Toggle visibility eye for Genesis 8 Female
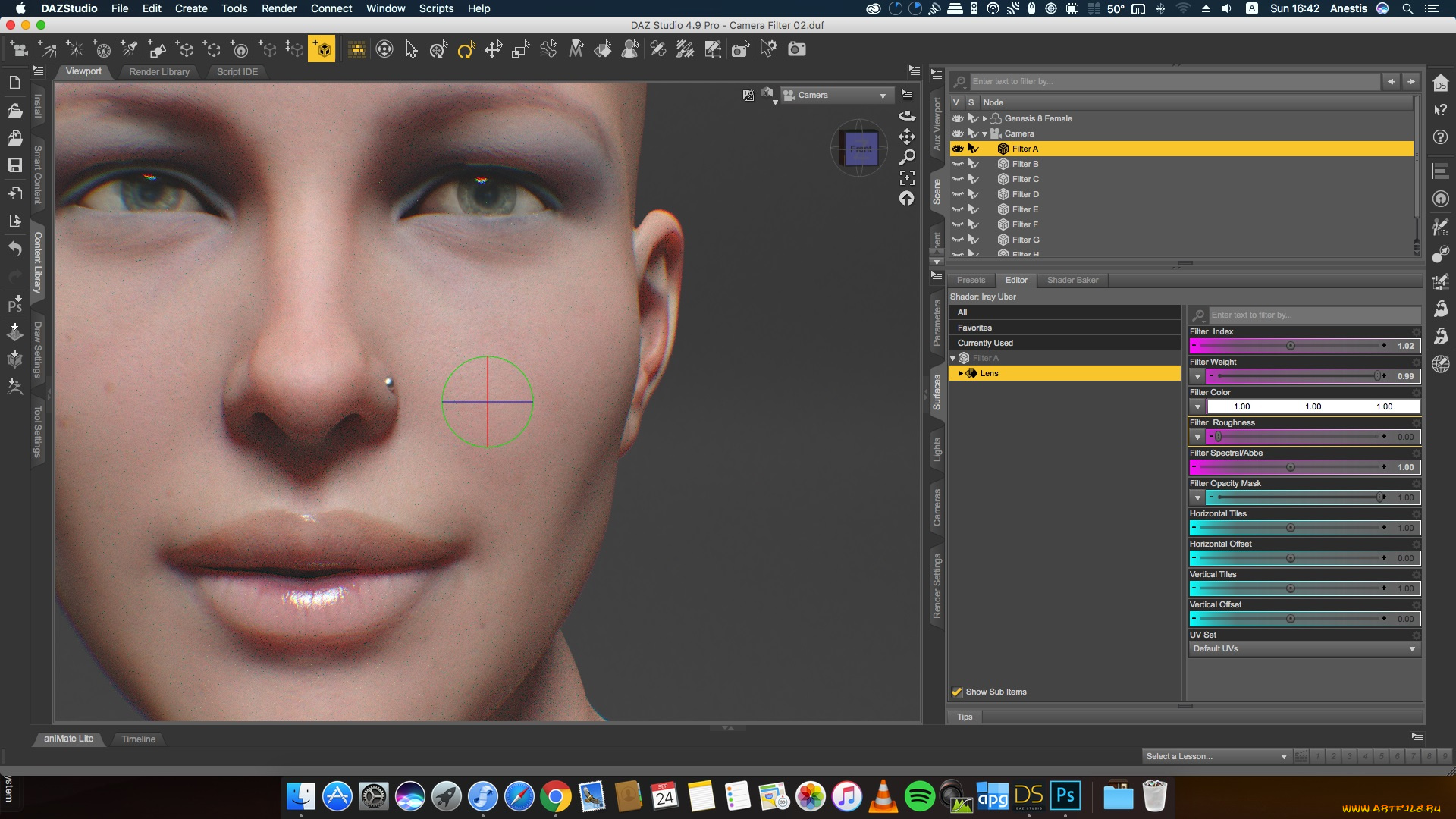Screen dimensions: 1456x819 (958, 118)
